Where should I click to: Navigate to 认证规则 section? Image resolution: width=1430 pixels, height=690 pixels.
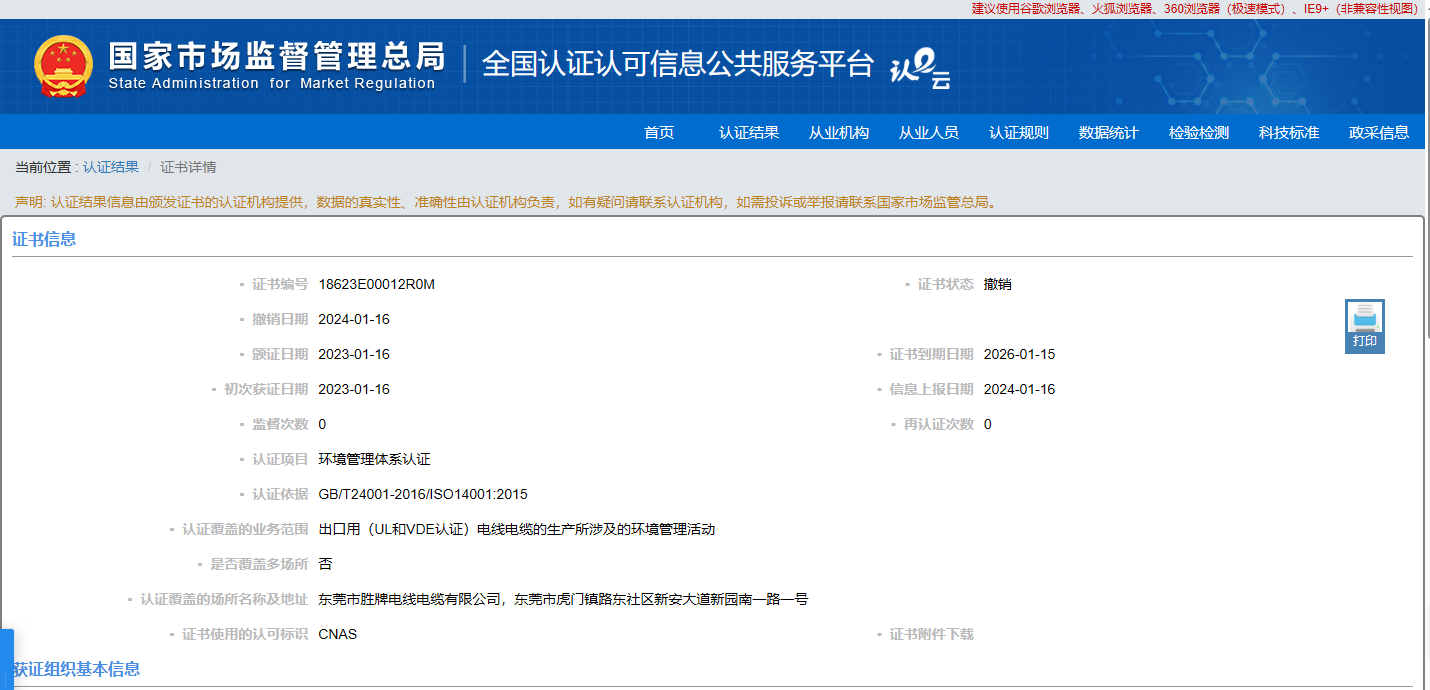1019,132
